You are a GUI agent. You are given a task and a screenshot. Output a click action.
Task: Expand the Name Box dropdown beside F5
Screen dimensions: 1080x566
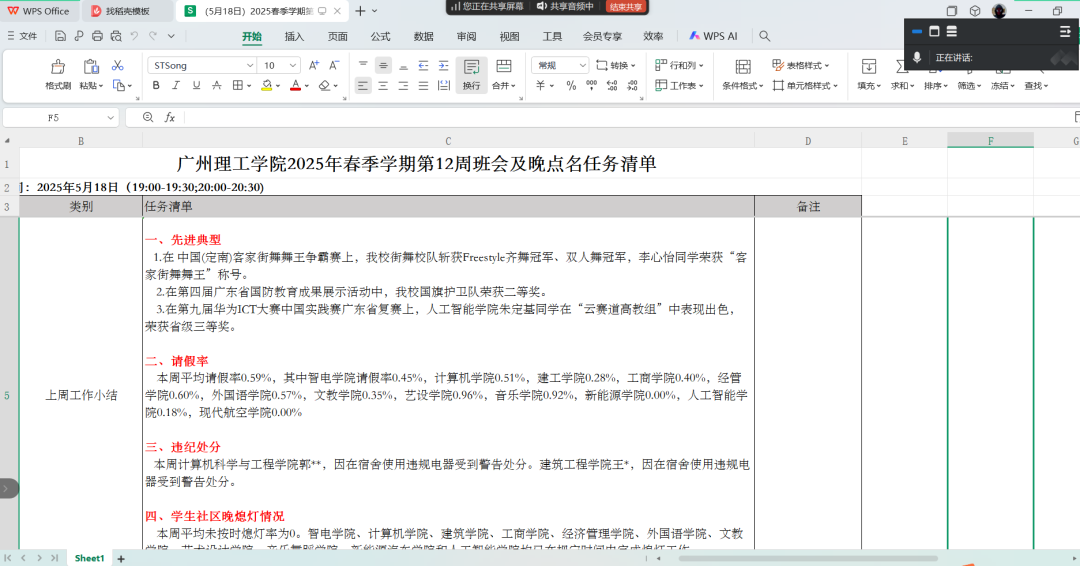point(109,117)
